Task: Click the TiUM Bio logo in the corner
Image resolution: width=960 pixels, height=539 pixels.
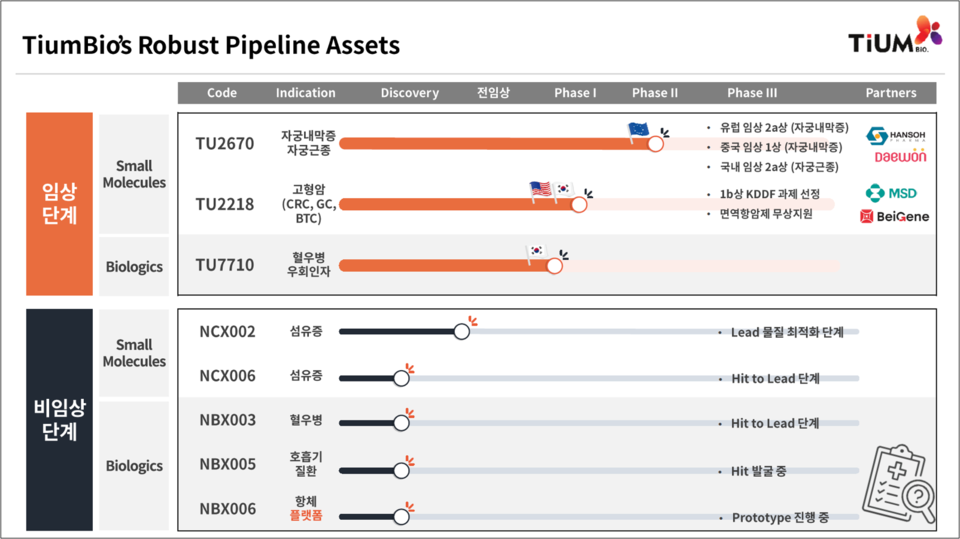Action: pyautogui.click(x=893, y=38)
